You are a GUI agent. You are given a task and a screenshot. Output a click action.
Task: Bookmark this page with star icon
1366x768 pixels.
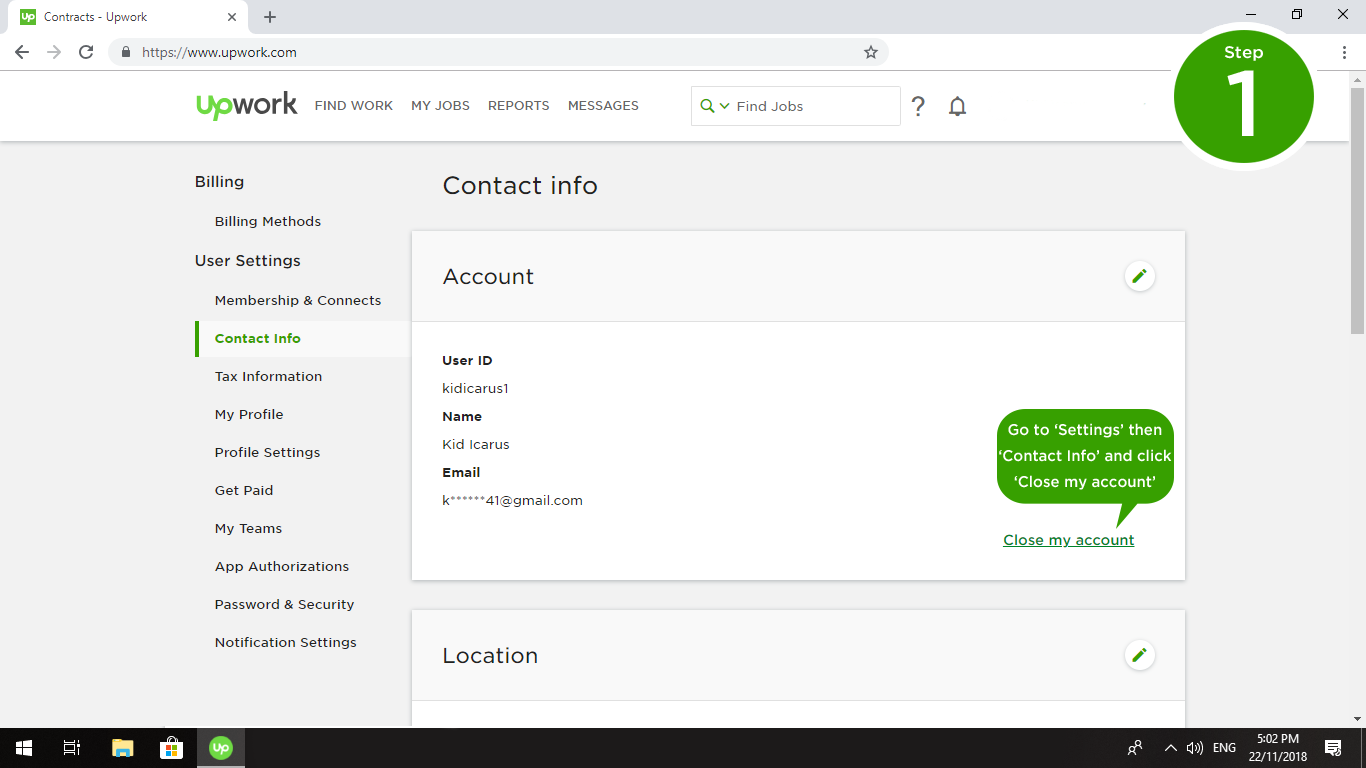point(870,52)
